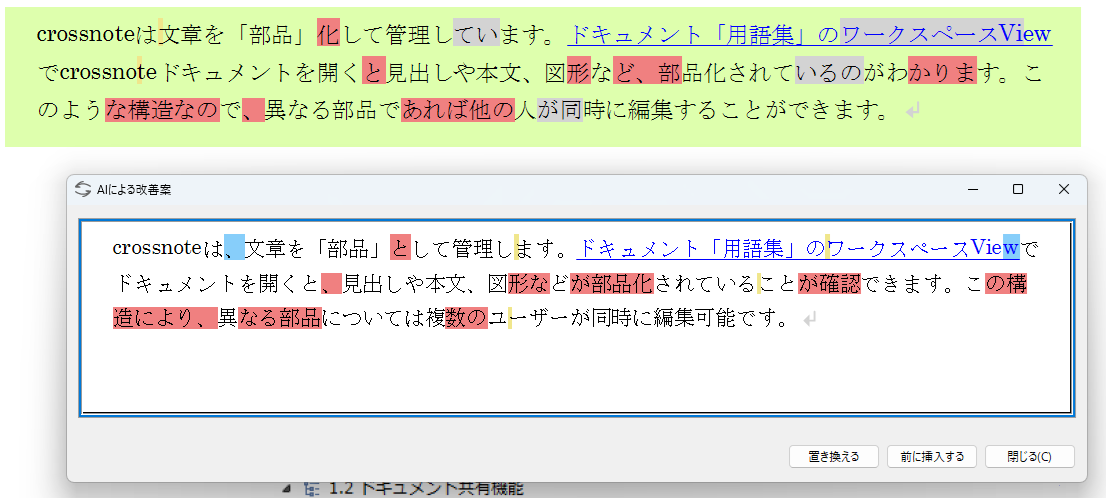Viewport: 1106px width, 498px height.
Task: Click the paragraph end mark in the dialog text
Action: [810, 320]
